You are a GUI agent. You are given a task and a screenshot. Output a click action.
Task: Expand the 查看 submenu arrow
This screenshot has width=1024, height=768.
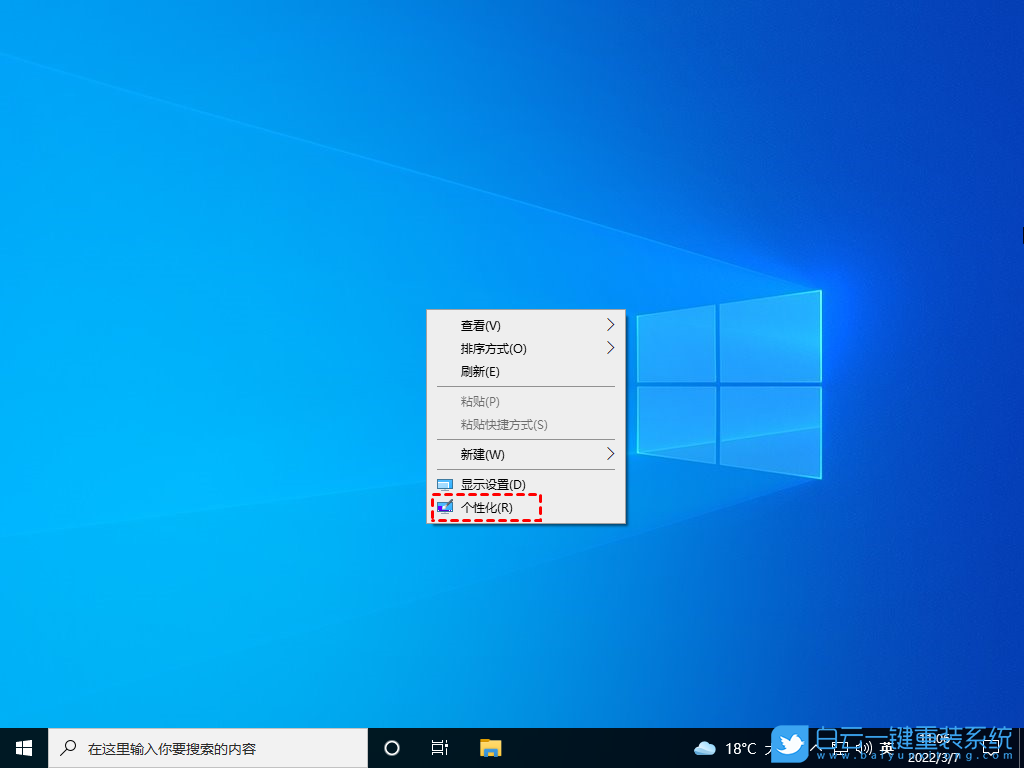click(611, 324)
